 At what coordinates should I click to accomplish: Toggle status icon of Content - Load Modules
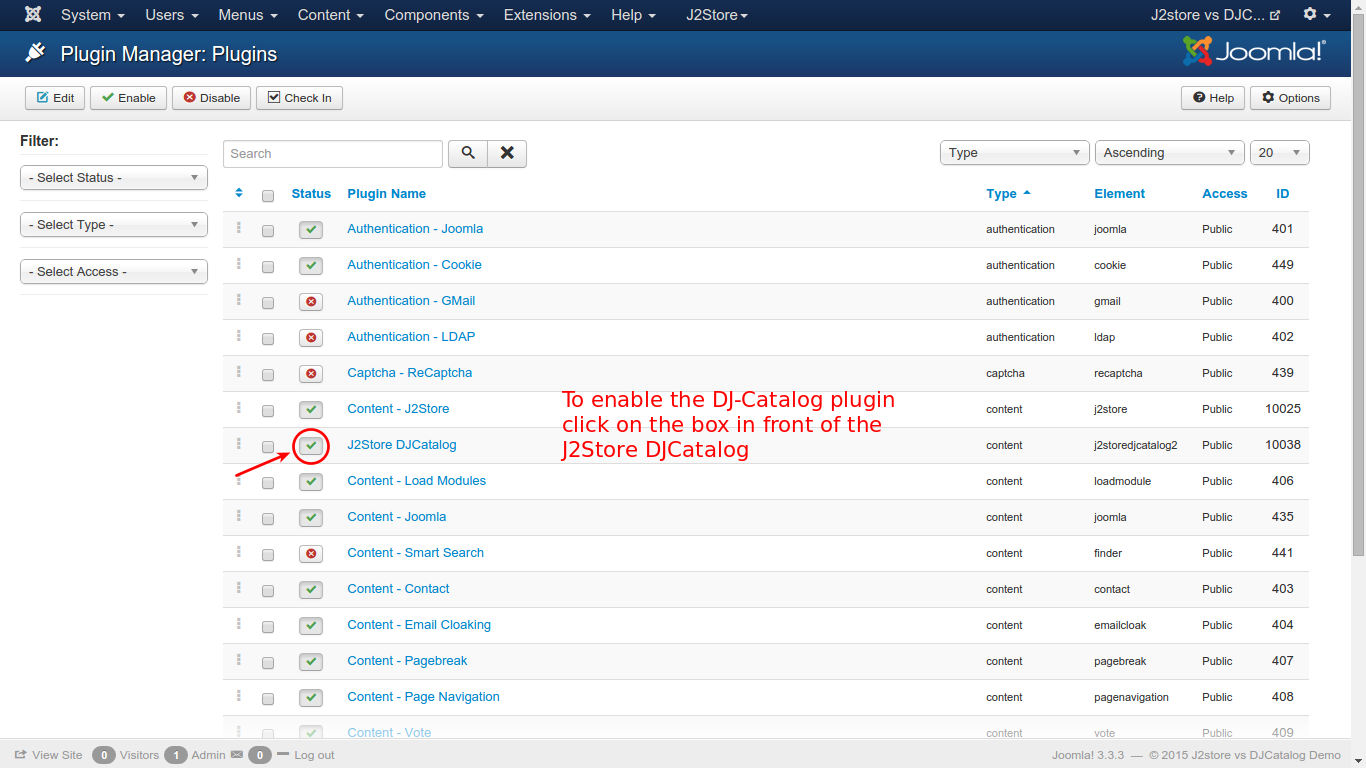pos(311,482)
